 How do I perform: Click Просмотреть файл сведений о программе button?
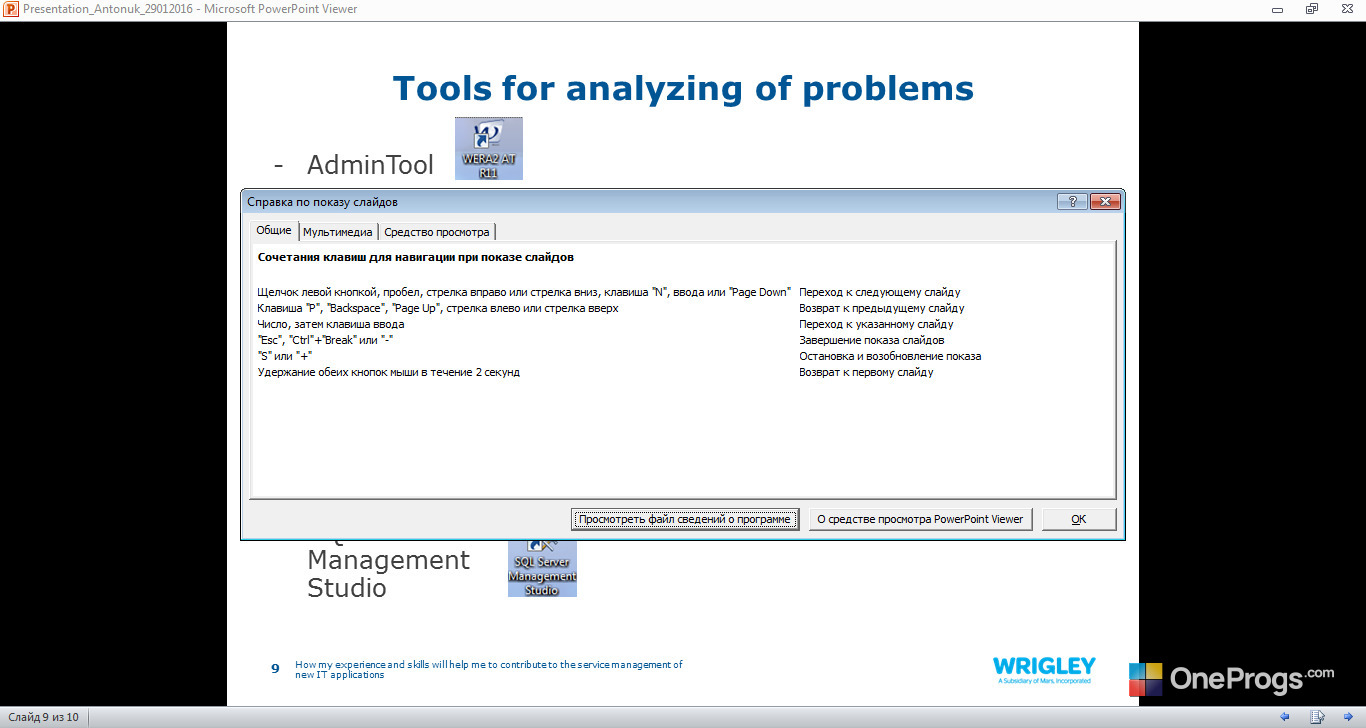coord(685,519)
